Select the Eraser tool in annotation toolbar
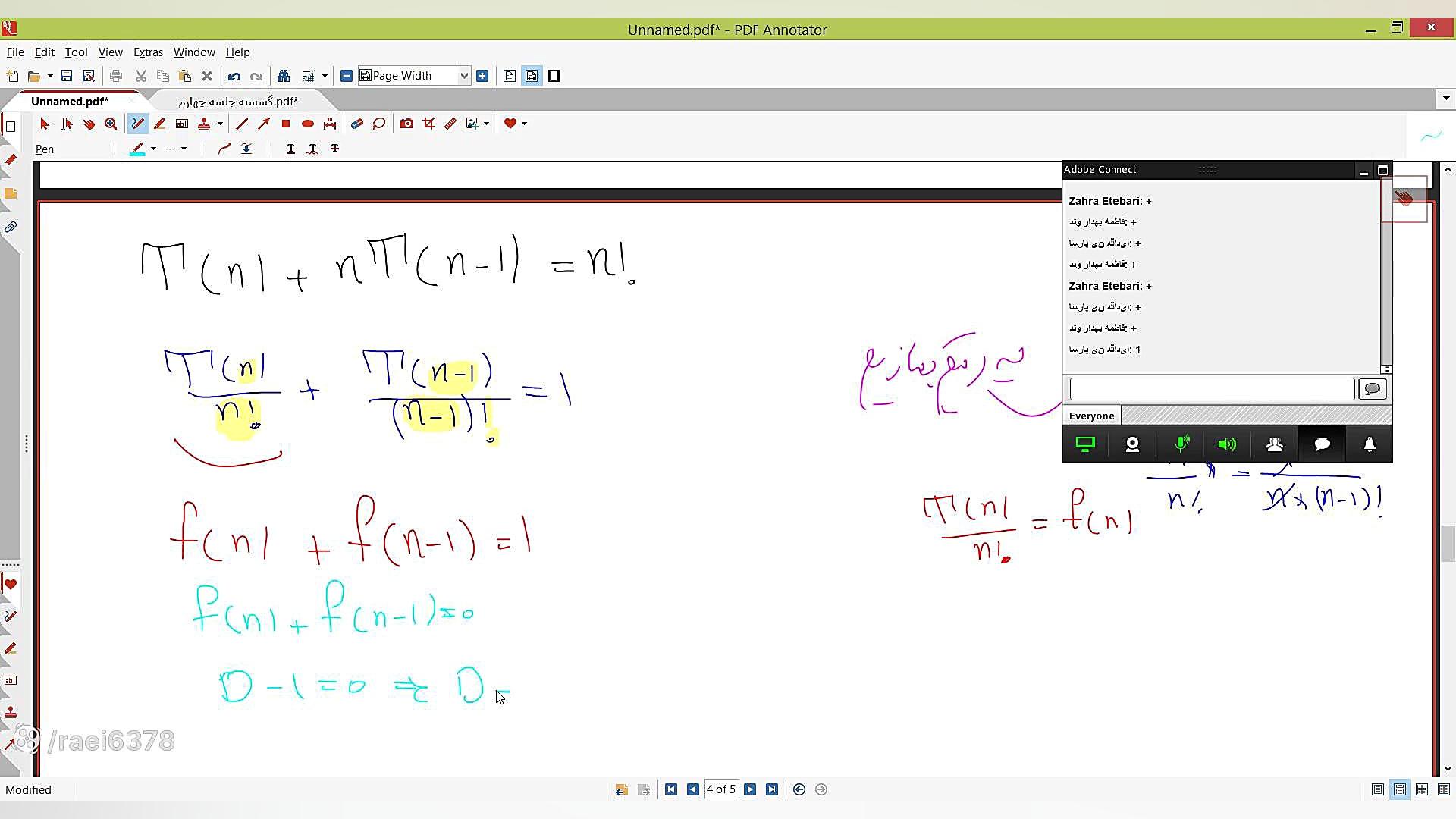Screen dimensions: 1456x819 pyautogui.click(x=356, y=124)
